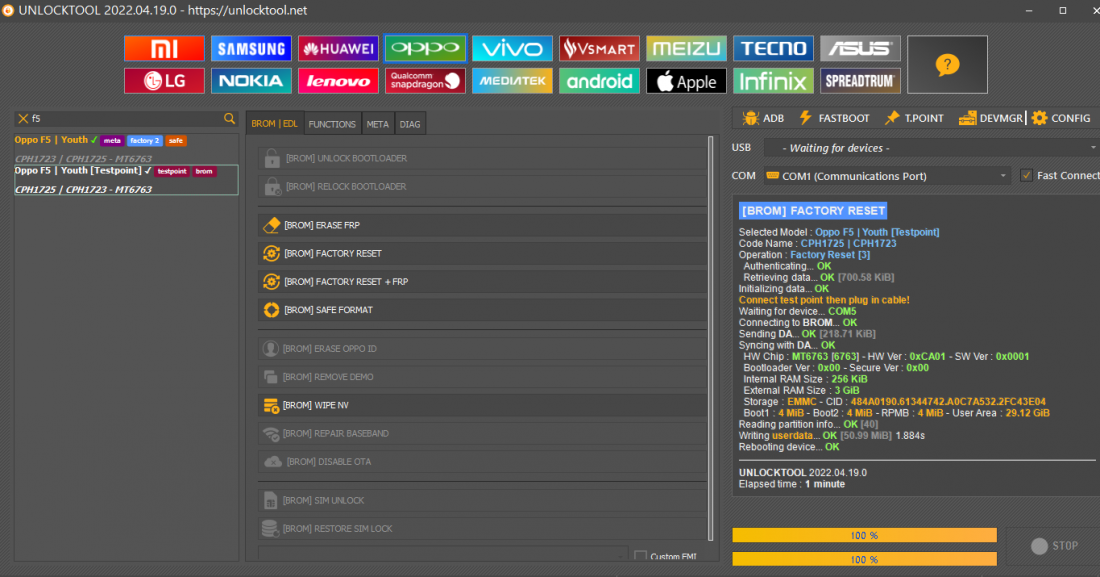Click [BROM] Repair Baseband
1100x577 pixels.
(483, 433)
